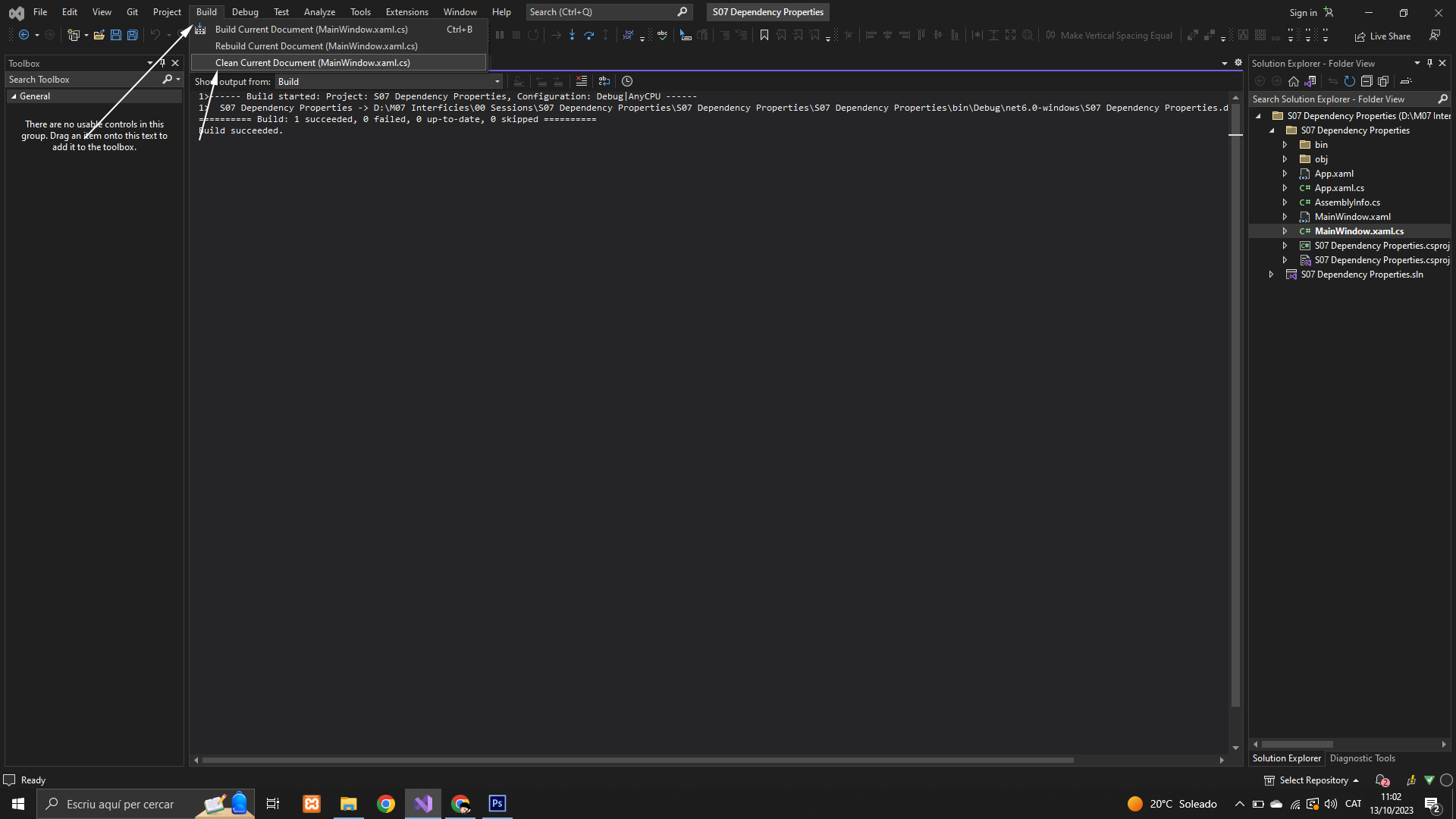The image size is (1456, 819).
Task: Click the Output horizontal scrollbar thumb
Action: pyautogui.click(x=637, y=760)
